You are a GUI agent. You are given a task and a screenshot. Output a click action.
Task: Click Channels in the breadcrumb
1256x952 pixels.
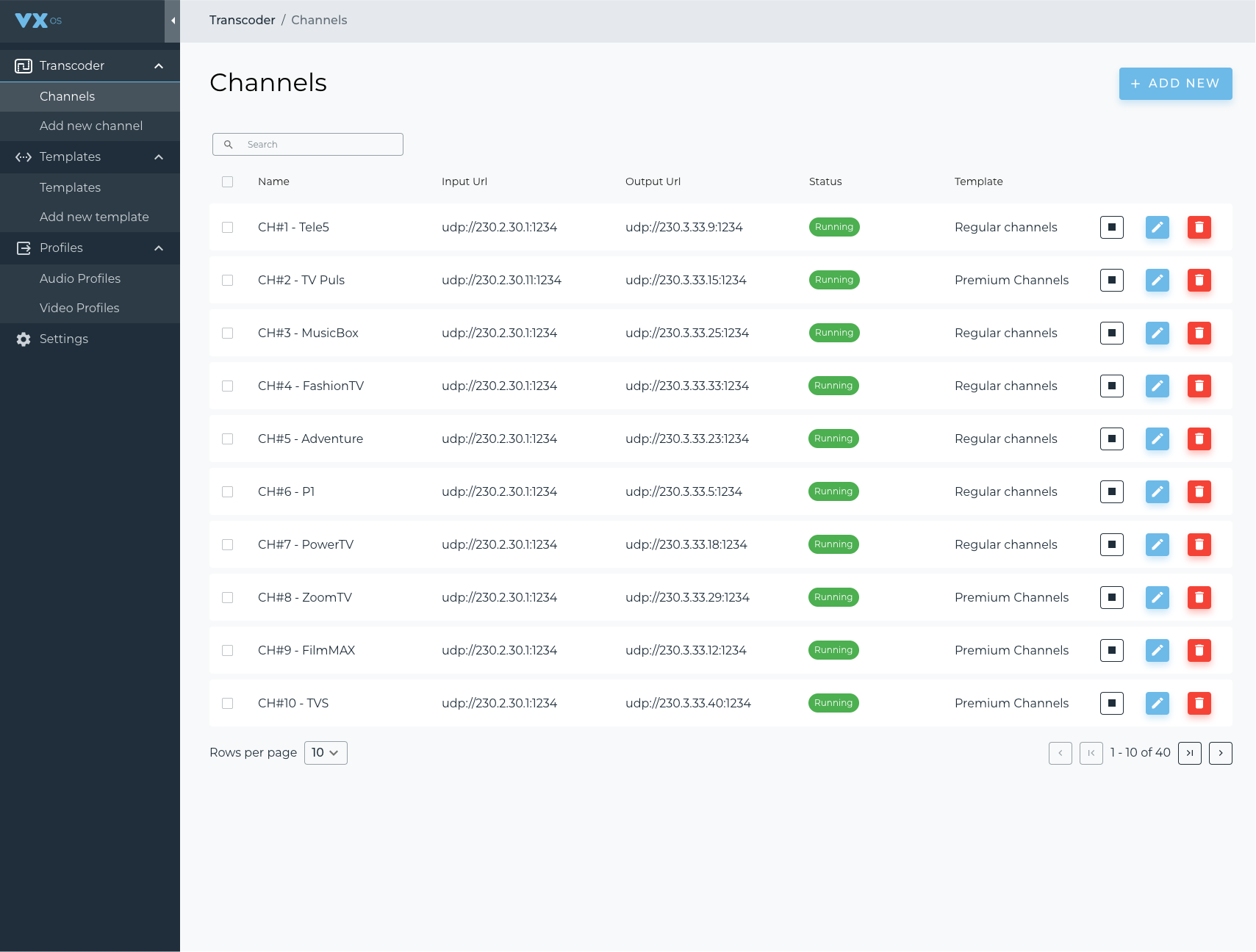[319, 20]
